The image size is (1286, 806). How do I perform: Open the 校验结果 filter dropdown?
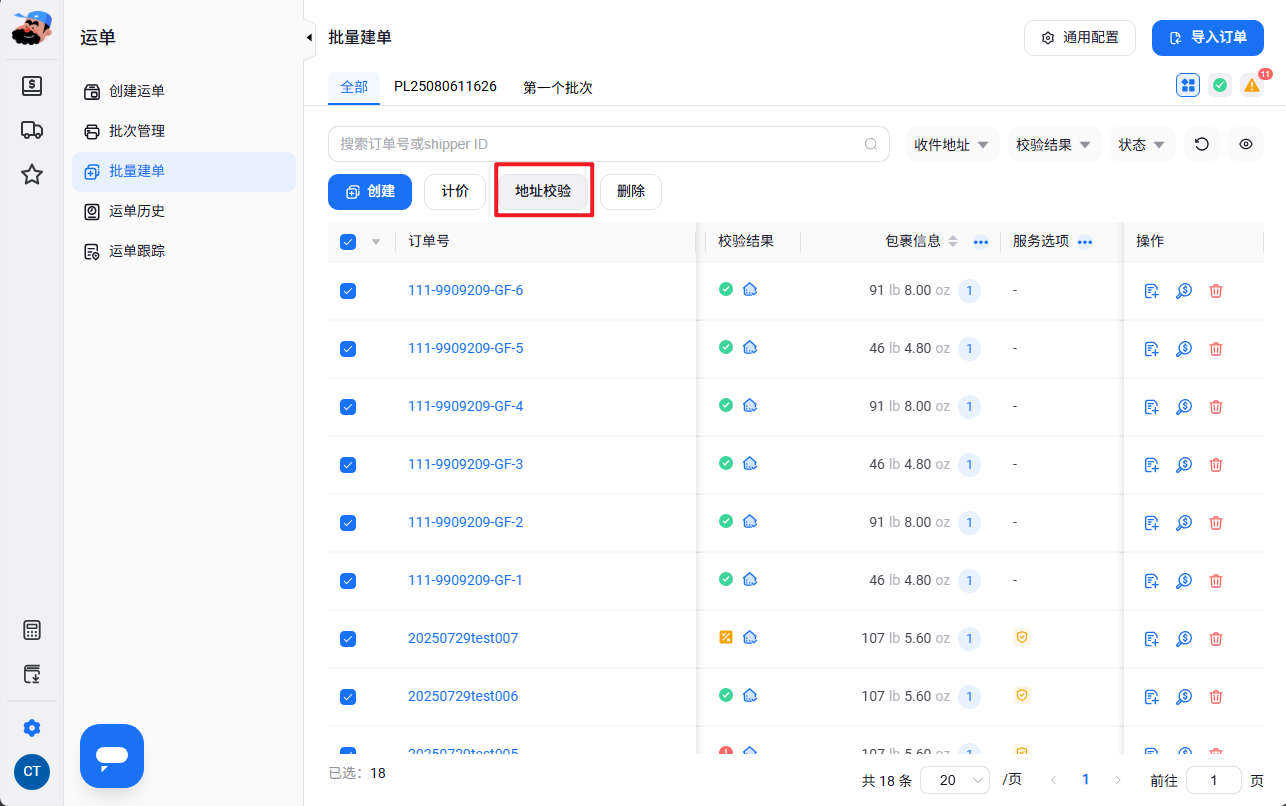click(1054, 144)
